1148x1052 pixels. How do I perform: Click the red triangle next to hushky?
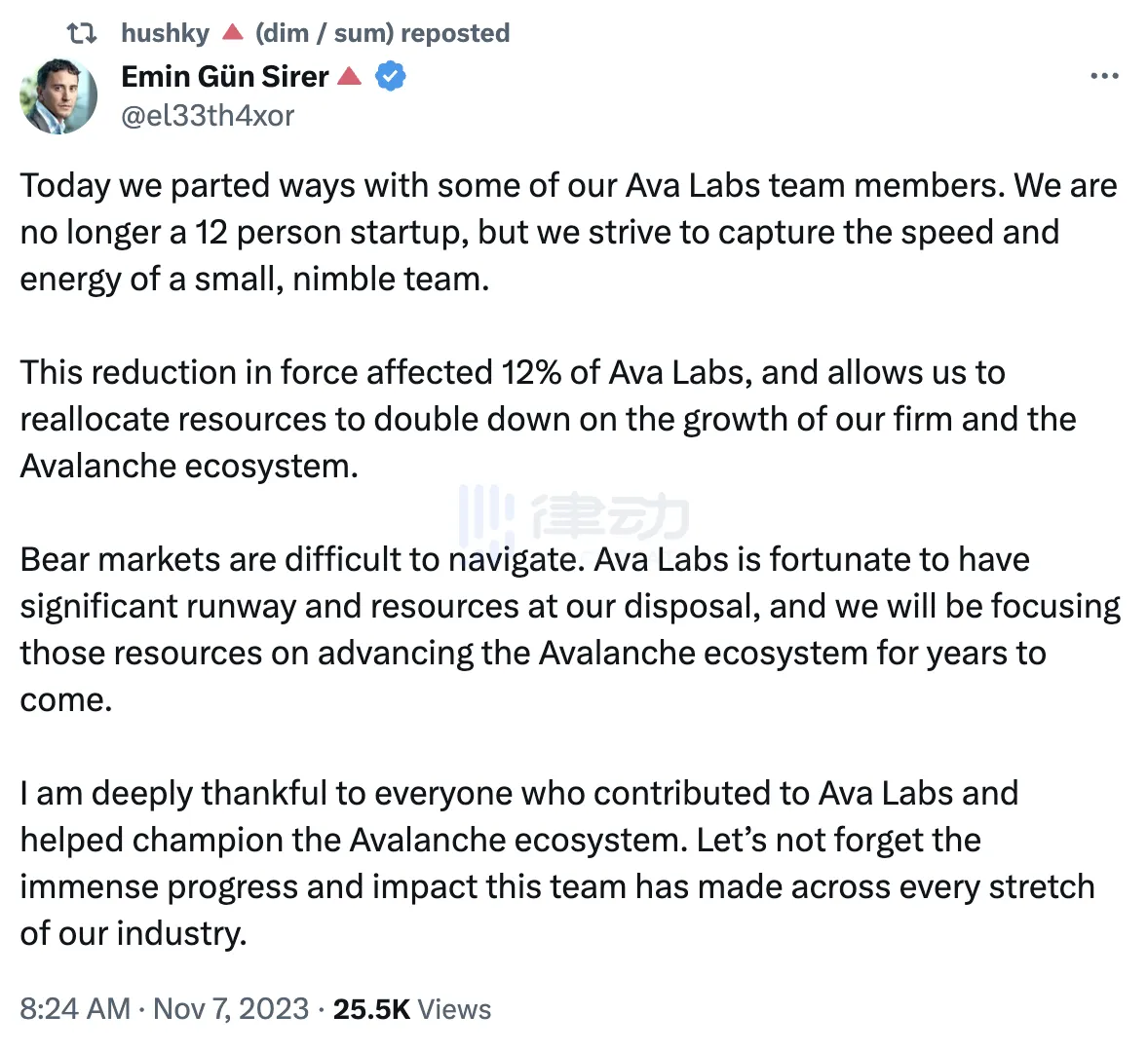(232, 32)
